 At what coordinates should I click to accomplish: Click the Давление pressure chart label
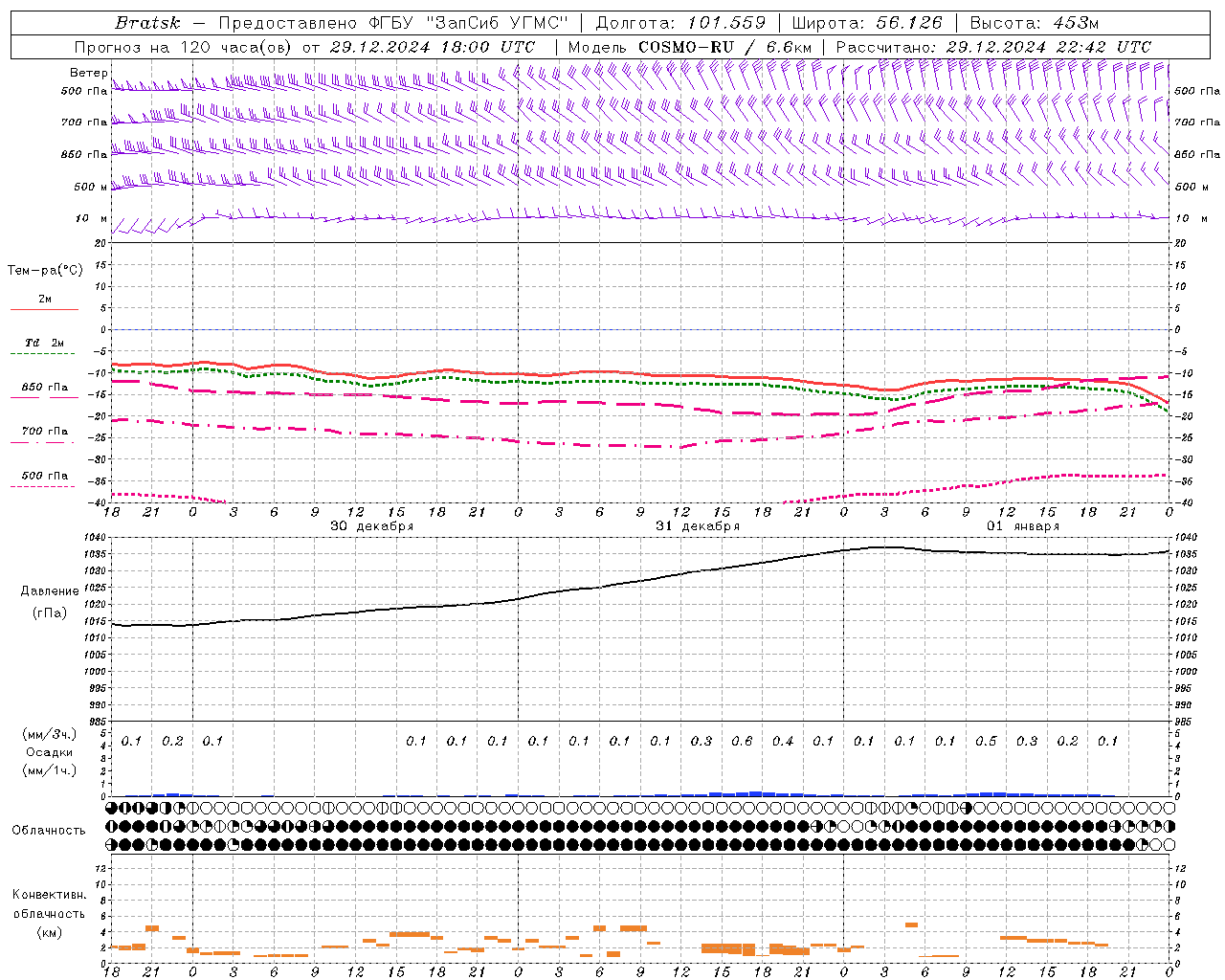[50, 591]
